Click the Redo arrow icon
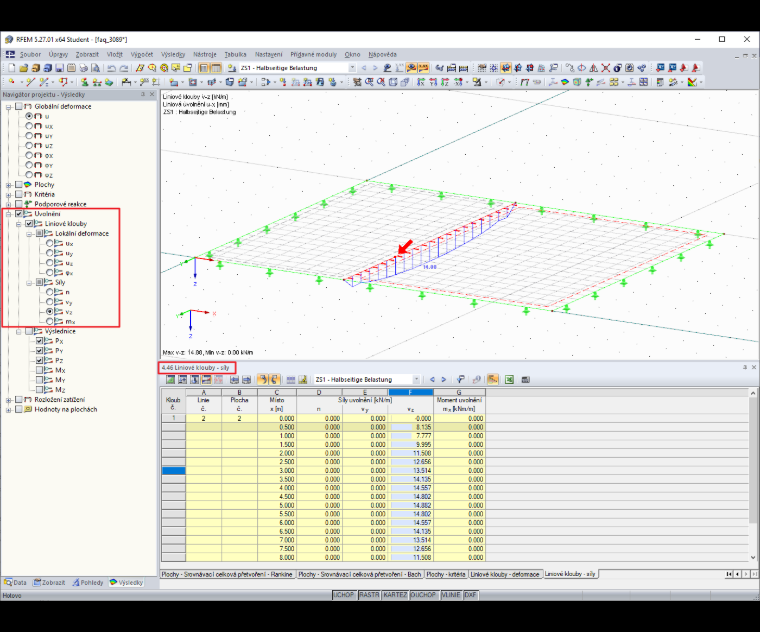760x632 pixels. pos(124,68)
